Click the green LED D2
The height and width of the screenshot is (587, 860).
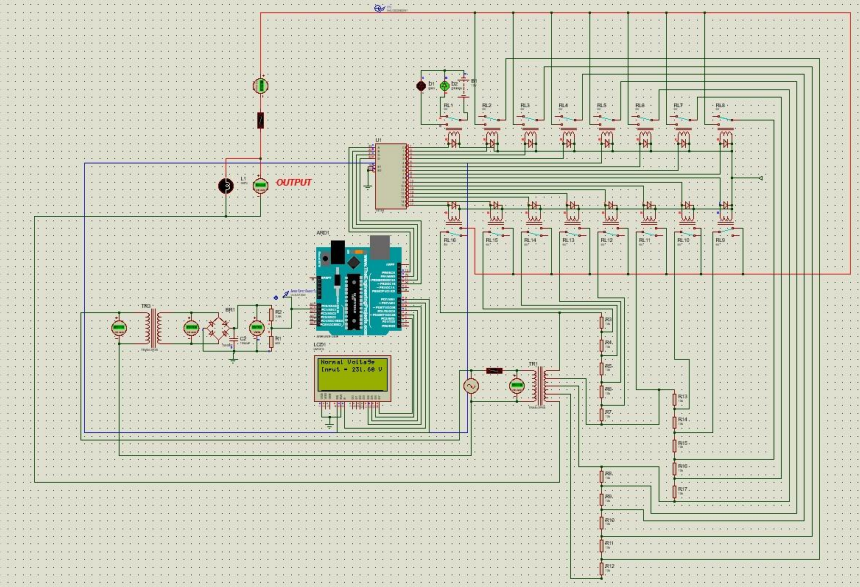444,87
